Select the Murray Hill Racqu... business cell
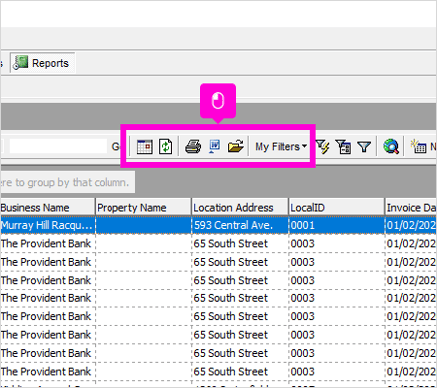Image resolution: width=437 pixels, height=388 pixels. (x=47, y=225)
